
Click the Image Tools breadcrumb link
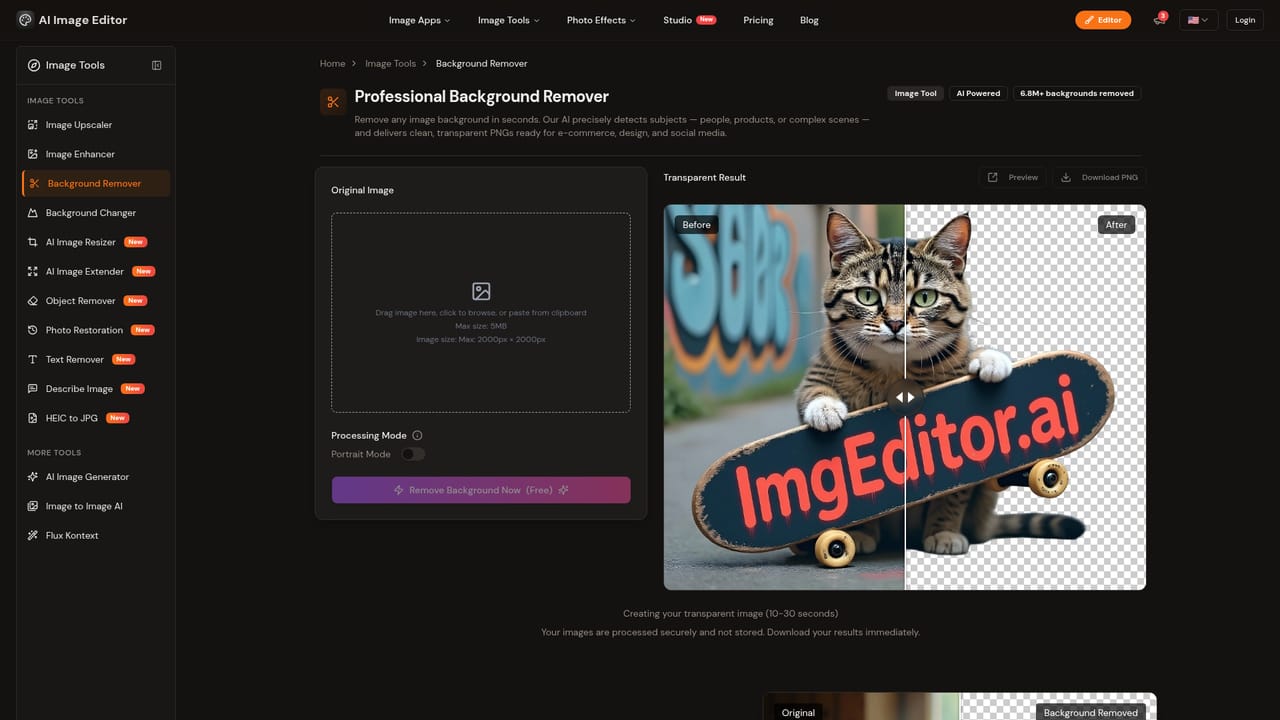pyautogui.click(x=390, y=64)
